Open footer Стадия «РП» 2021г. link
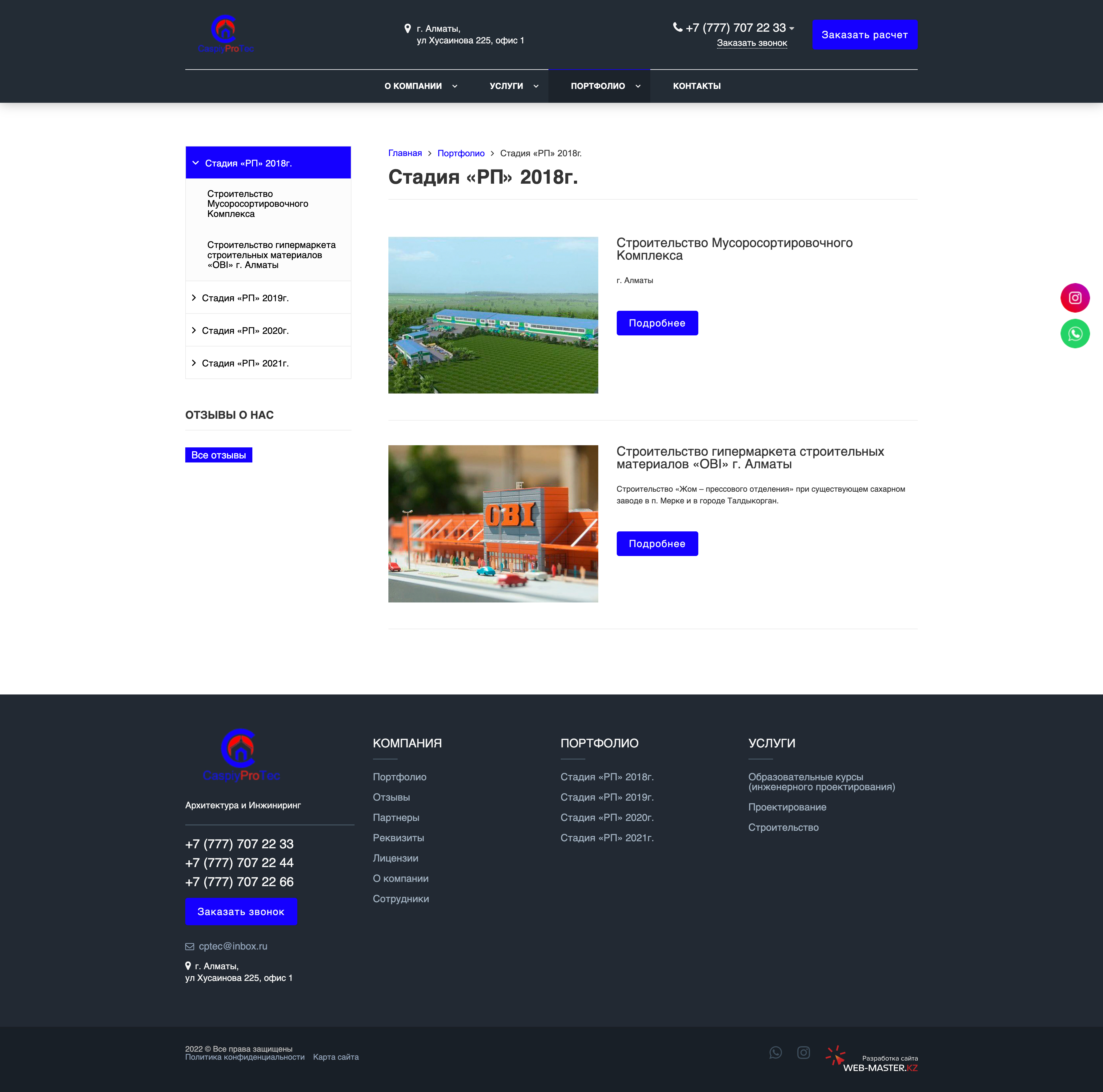The width and height of the screenshot is (1103, 1092). 608,838
